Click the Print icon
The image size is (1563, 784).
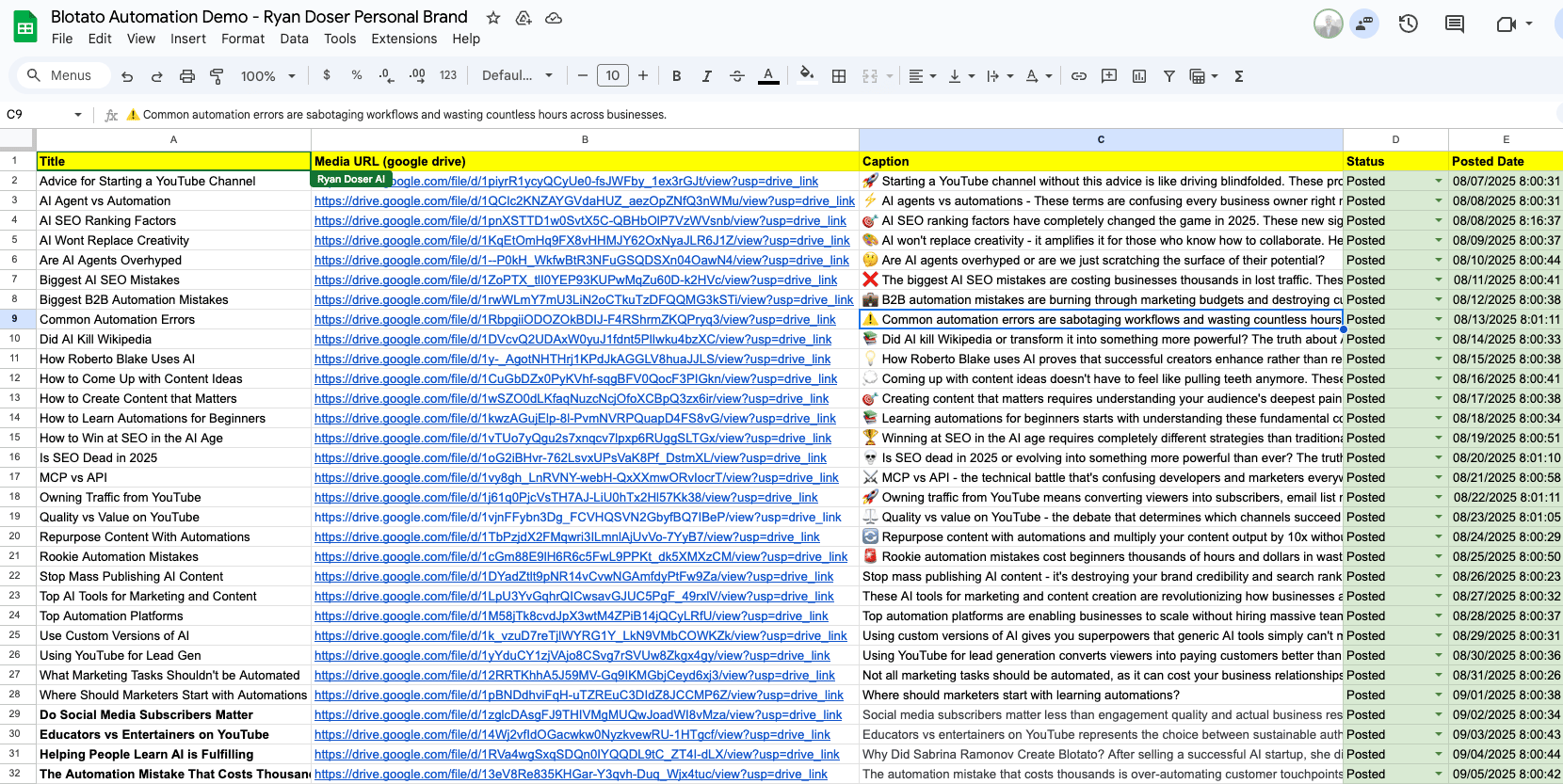point(187,76)
